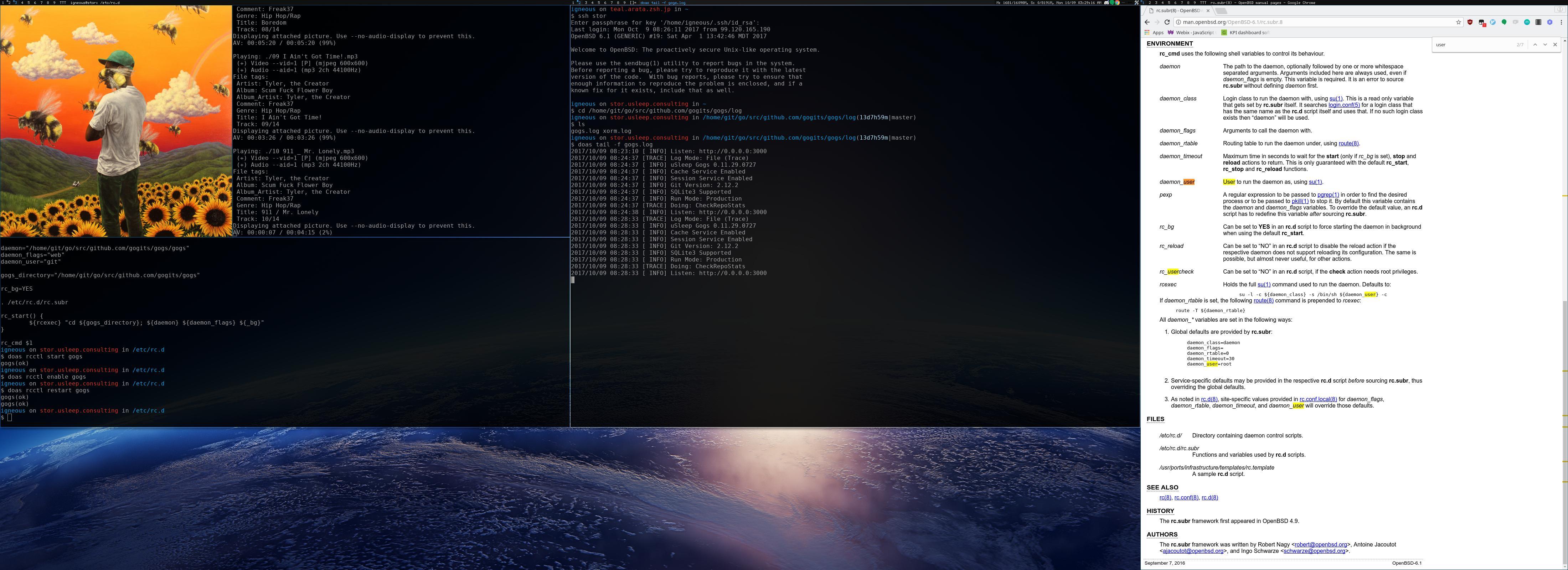This screenshot has height=570, width=1568.
Task: Click the uBlock Origin shield extension icon
Action: (x=1470, y=22)
